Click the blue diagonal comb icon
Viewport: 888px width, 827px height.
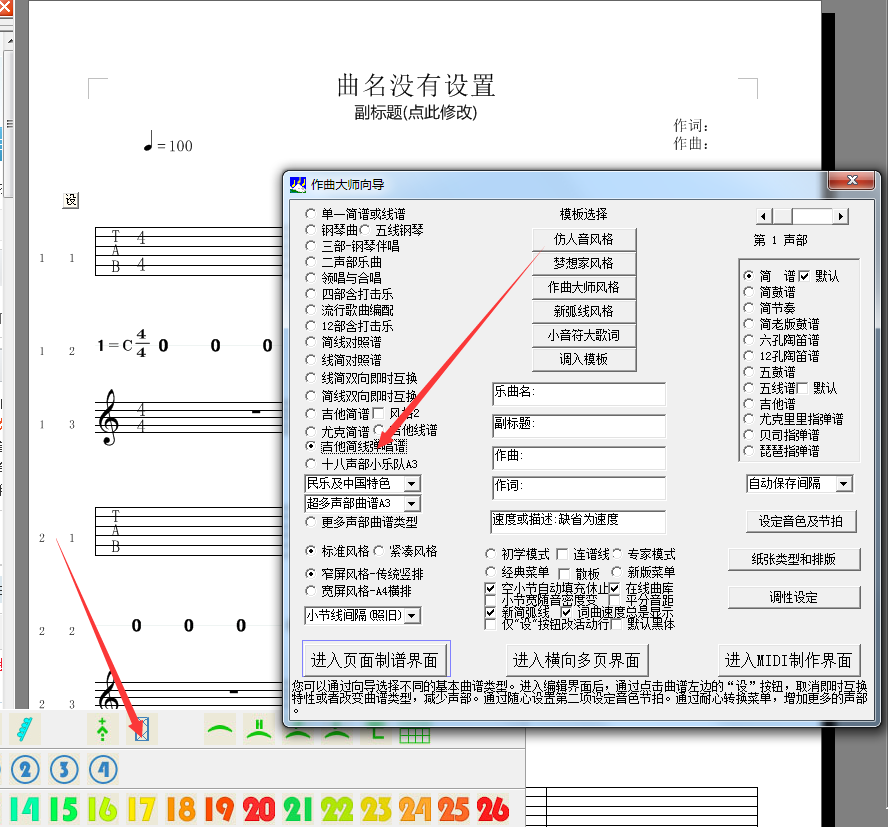point(26,730)
